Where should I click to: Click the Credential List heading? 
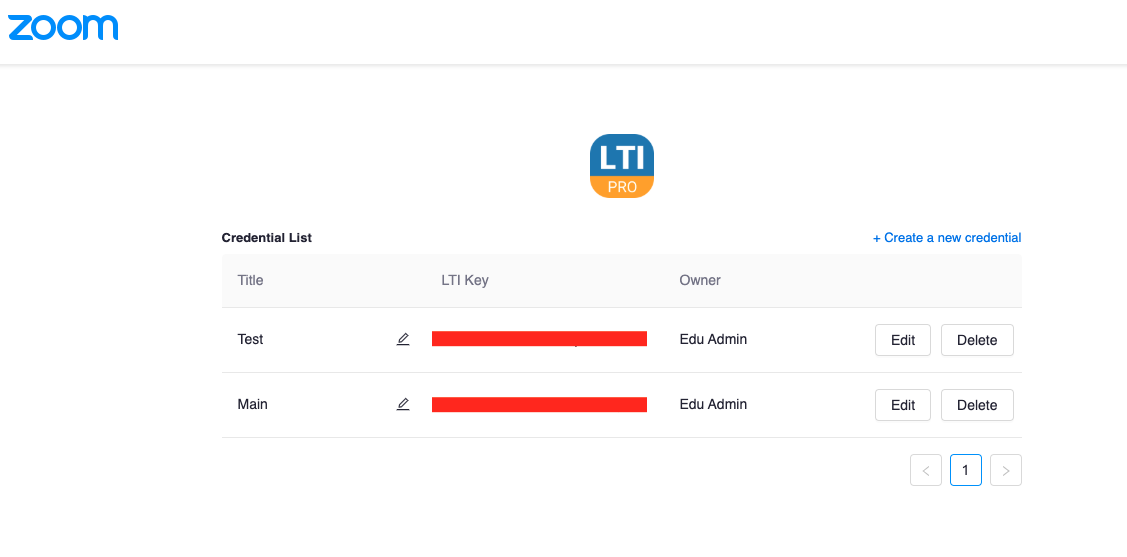pos(267,238)
